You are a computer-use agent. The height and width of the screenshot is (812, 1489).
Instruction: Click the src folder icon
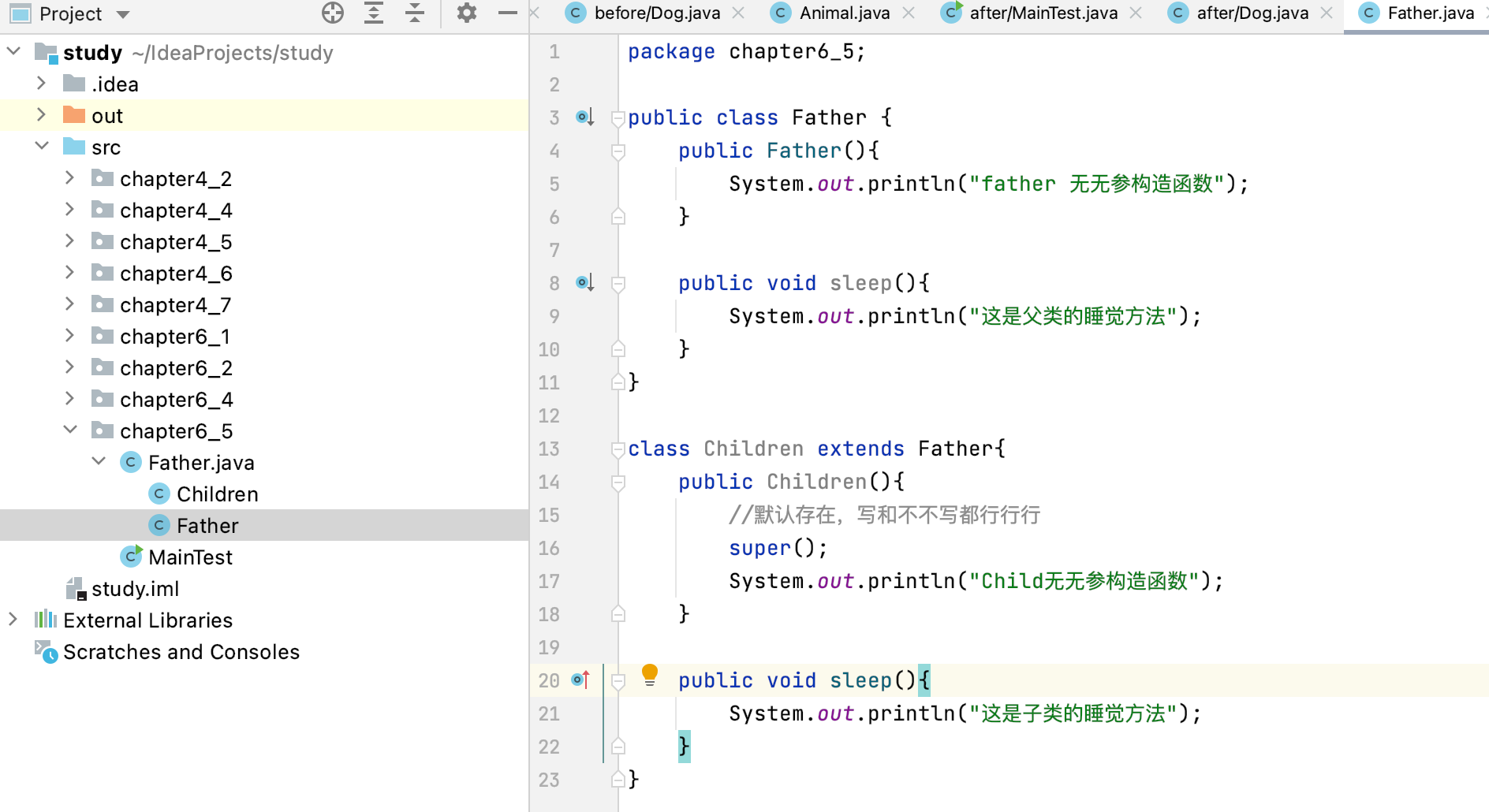[x=74, y=147]
